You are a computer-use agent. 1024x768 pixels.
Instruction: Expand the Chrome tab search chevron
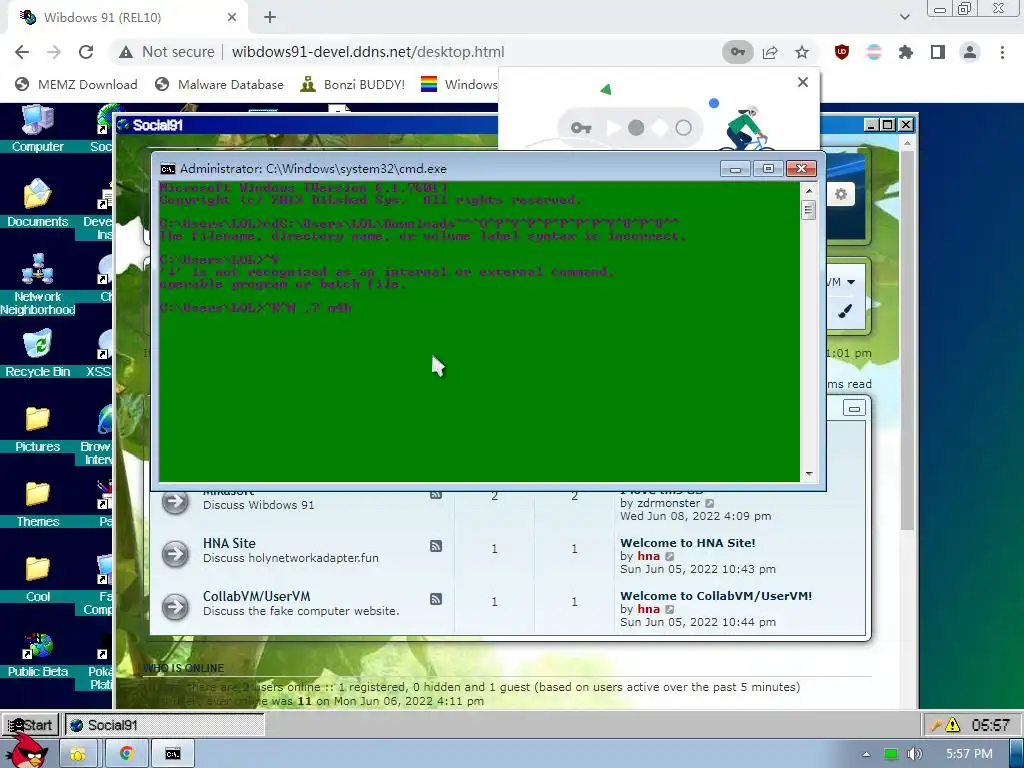coord(904,17)
